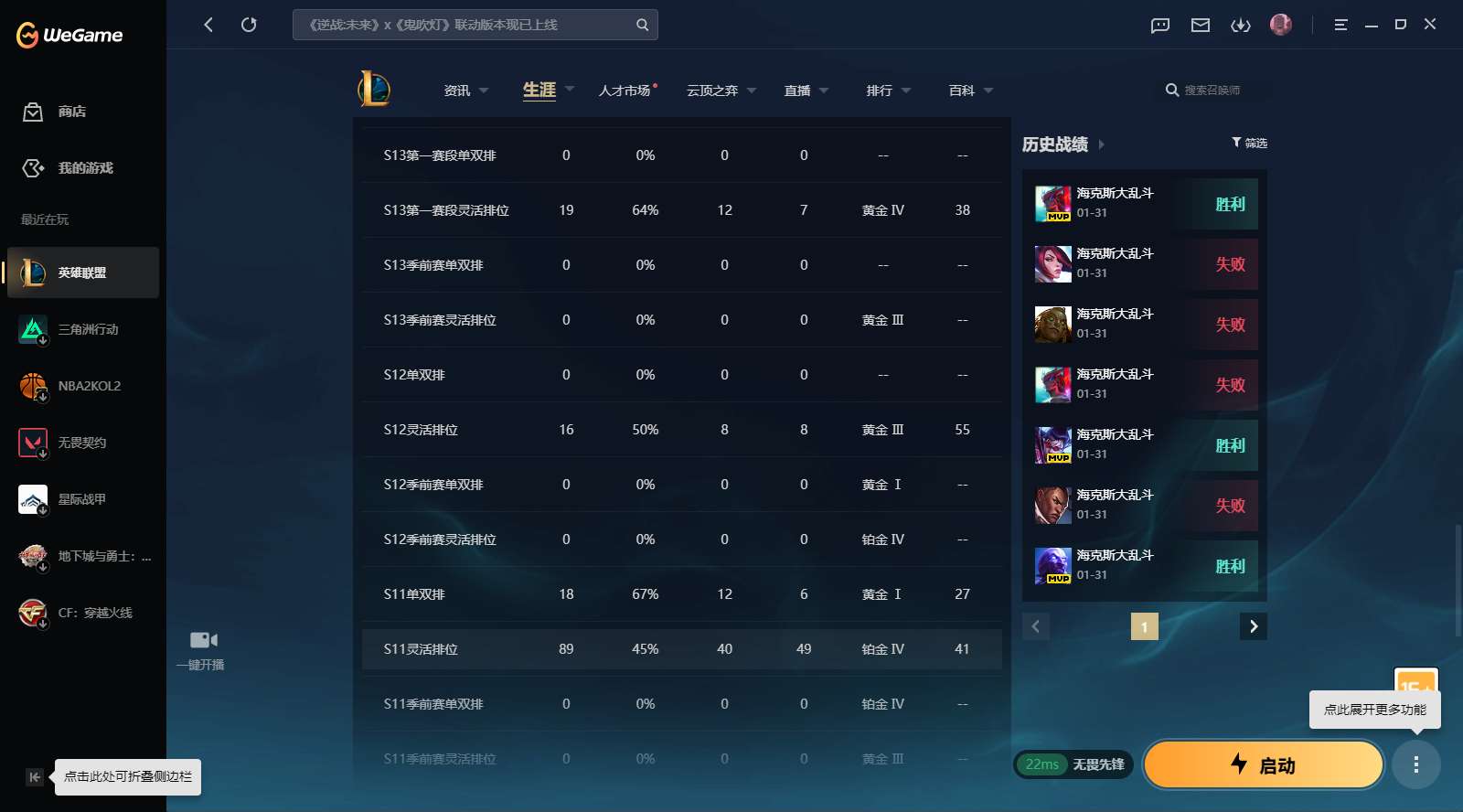Click the 搜索召唤师 search field
The height and width of the screenshot is (812, 1463).
(x=1212, y=91)
